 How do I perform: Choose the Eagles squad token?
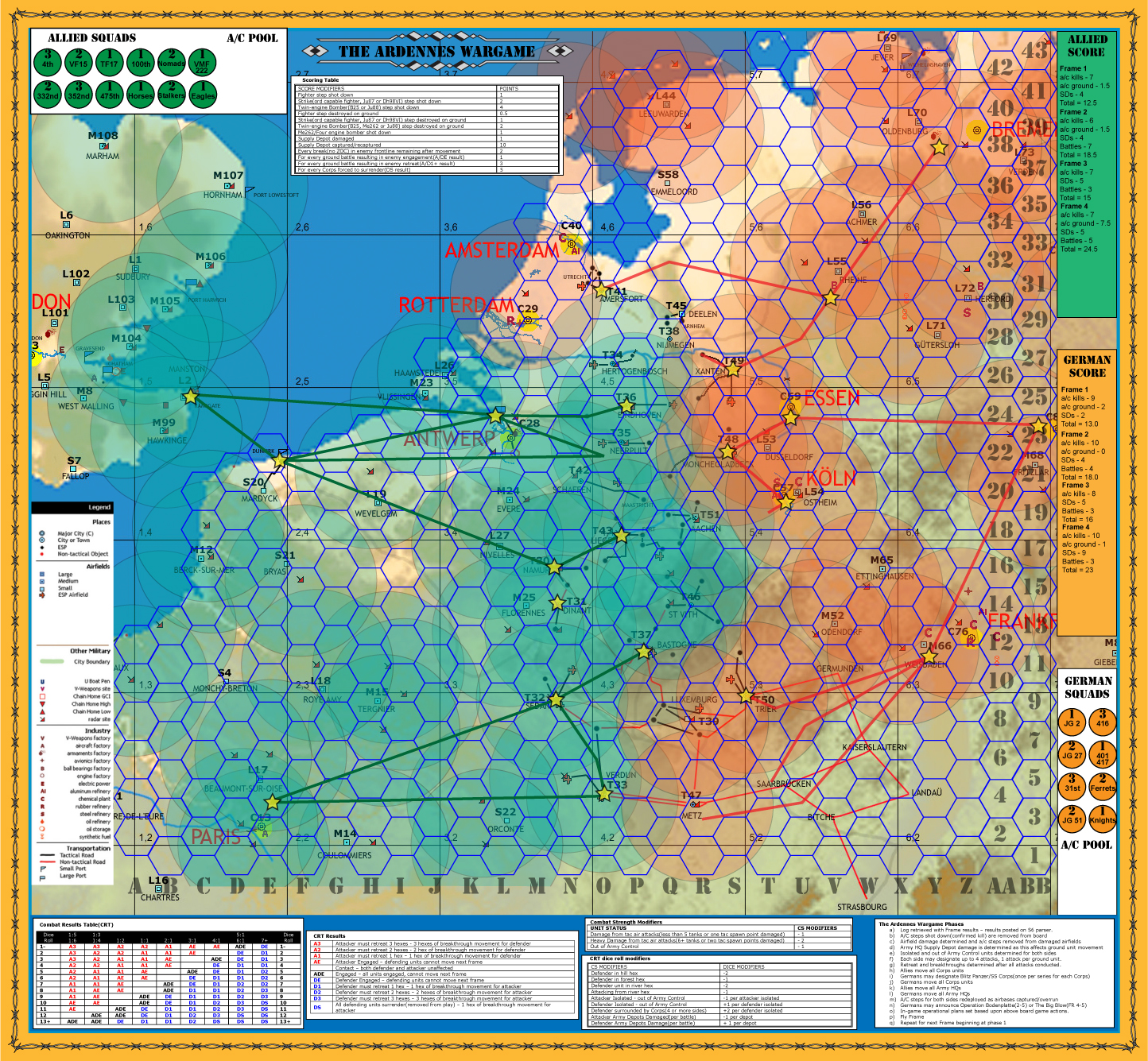pos(202,94)
